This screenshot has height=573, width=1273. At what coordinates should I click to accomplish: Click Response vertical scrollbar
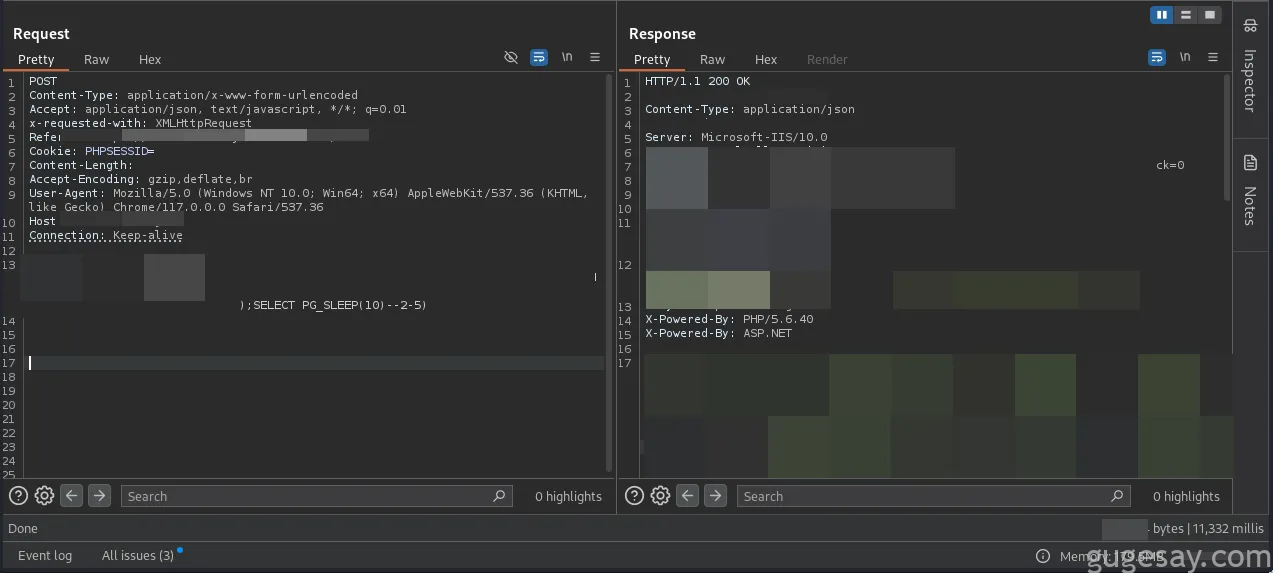pyautogui.click(x=1227, y=138)
